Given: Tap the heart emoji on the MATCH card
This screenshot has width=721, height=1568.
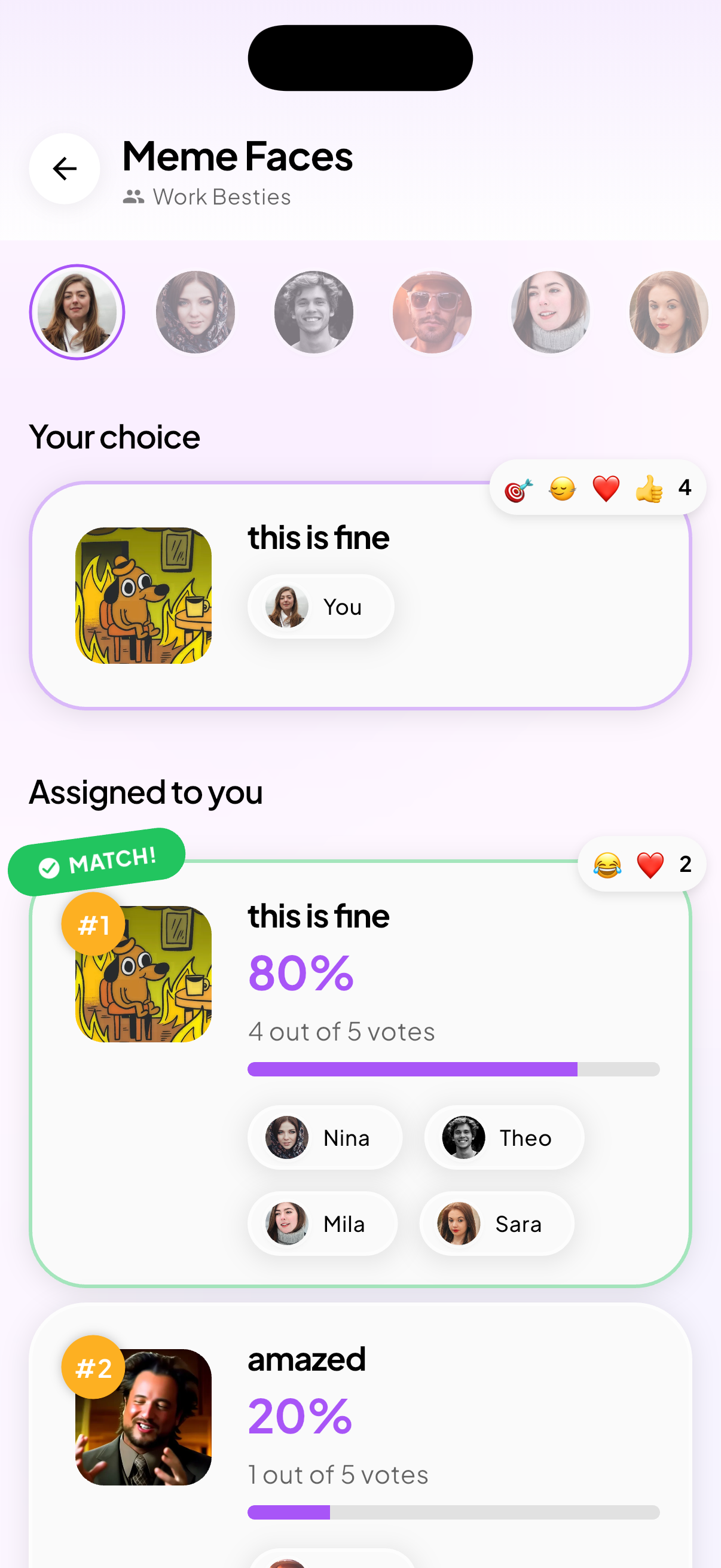Looking at the screenshot, I should [650, 864].
